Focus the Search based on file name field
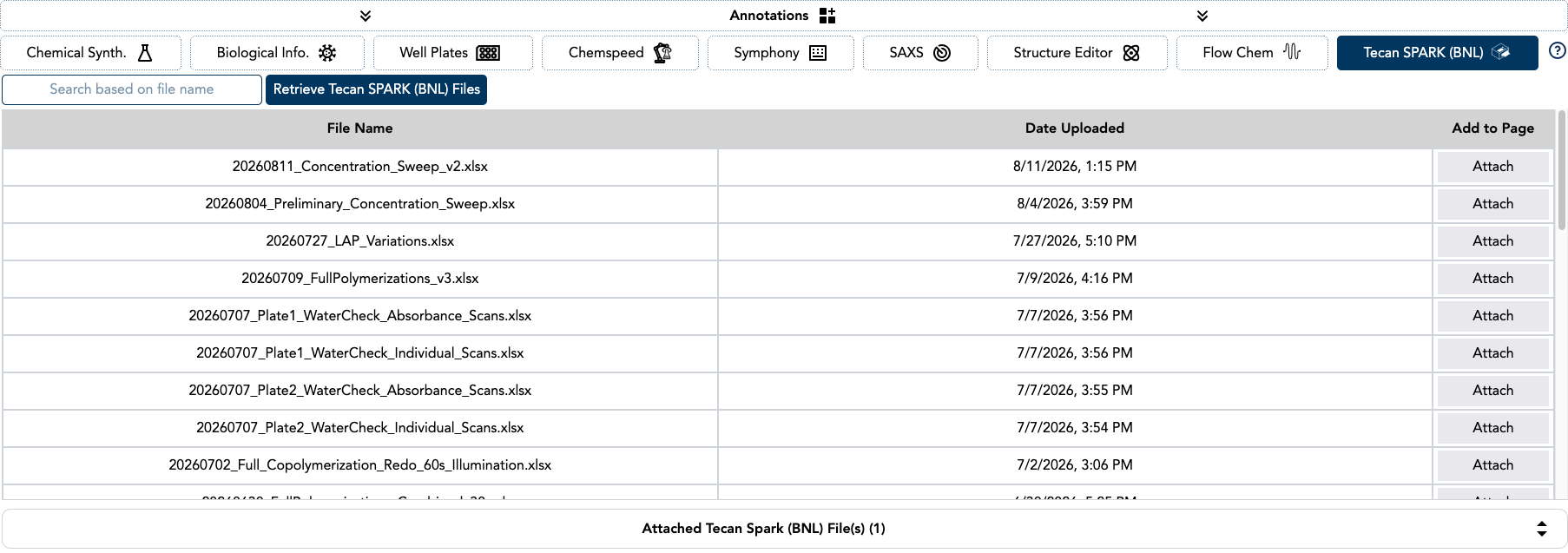The height and width of the screenshot is (553, 1568). tap(132, 89)
